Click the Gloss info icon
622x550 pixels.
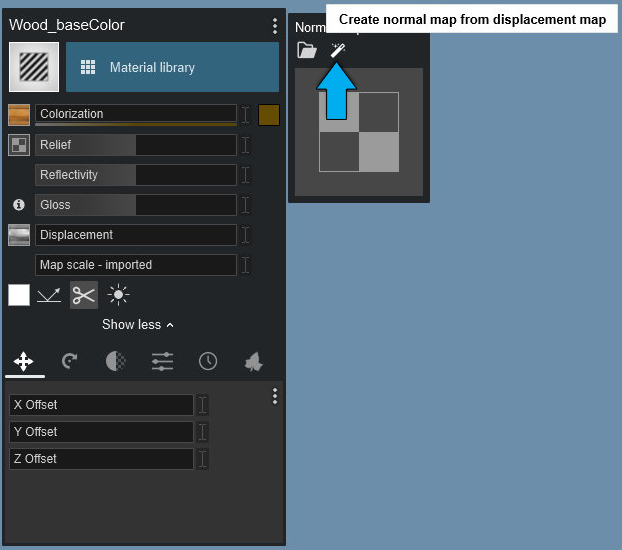pyautogui.click(x=19, y=205)
